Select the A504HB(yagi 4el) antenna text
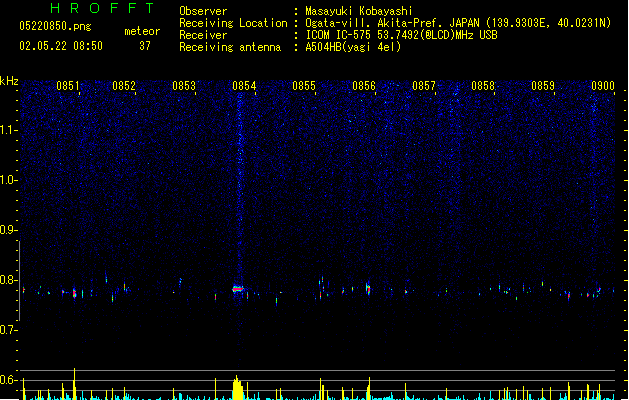Image resolution: width=629 pixels, height=400 pixels. tap(353, 47)
